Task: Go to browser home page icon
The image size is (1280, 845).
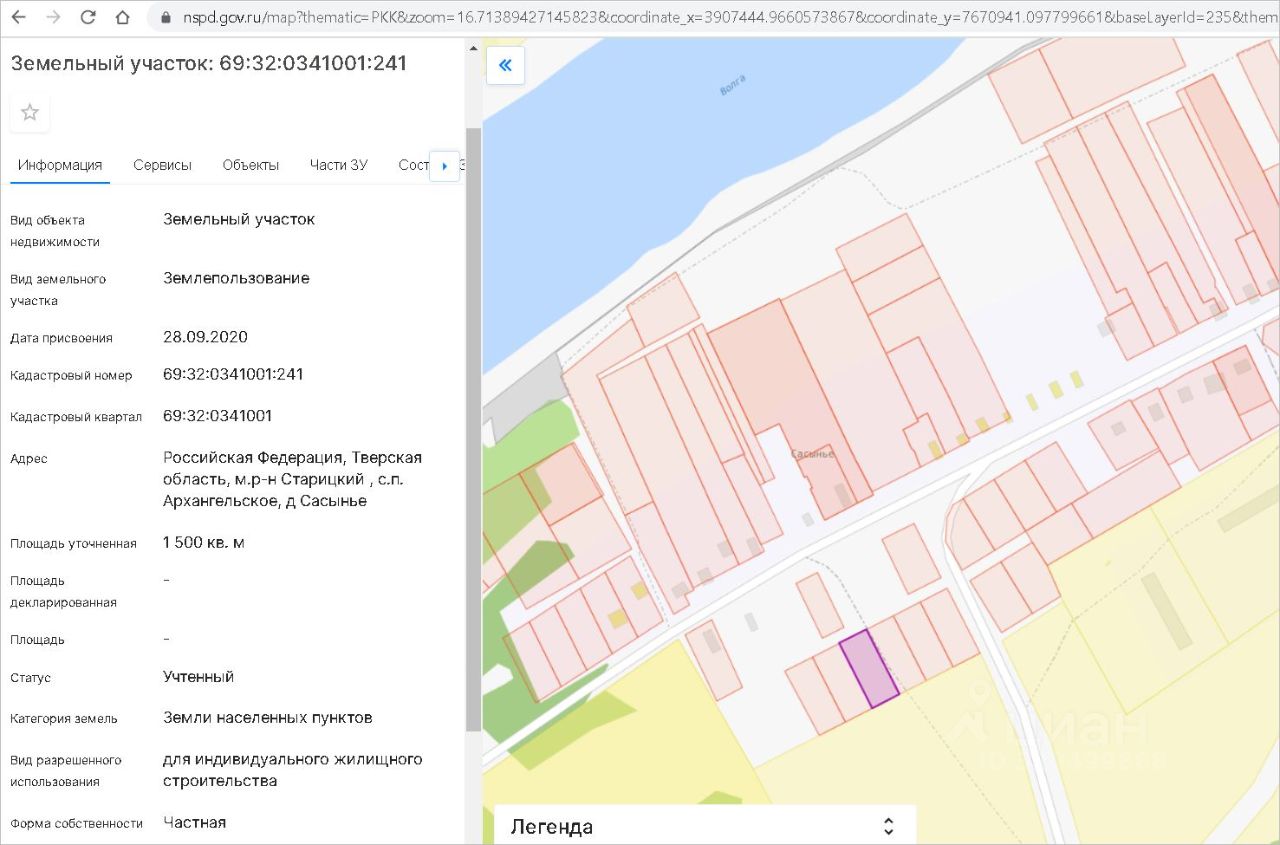Action: point(122,17)
